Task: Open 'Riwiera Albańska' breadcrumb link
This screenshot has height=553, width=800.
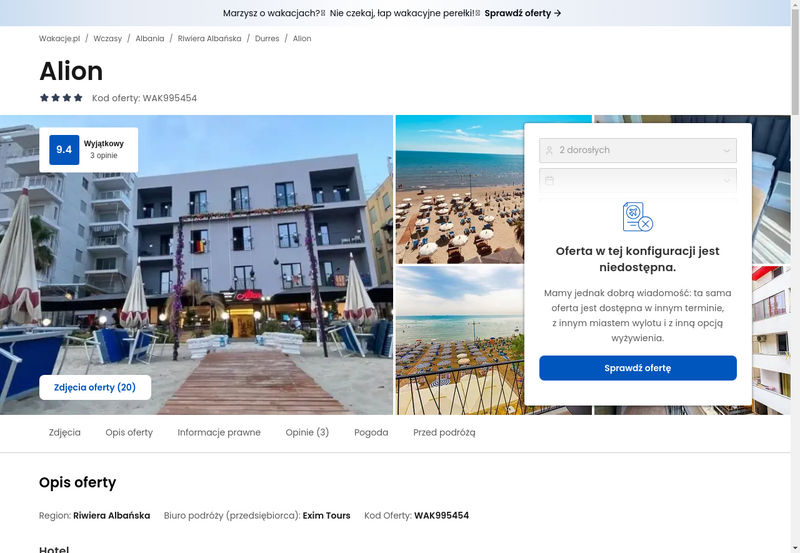Action: pos(210,38)
